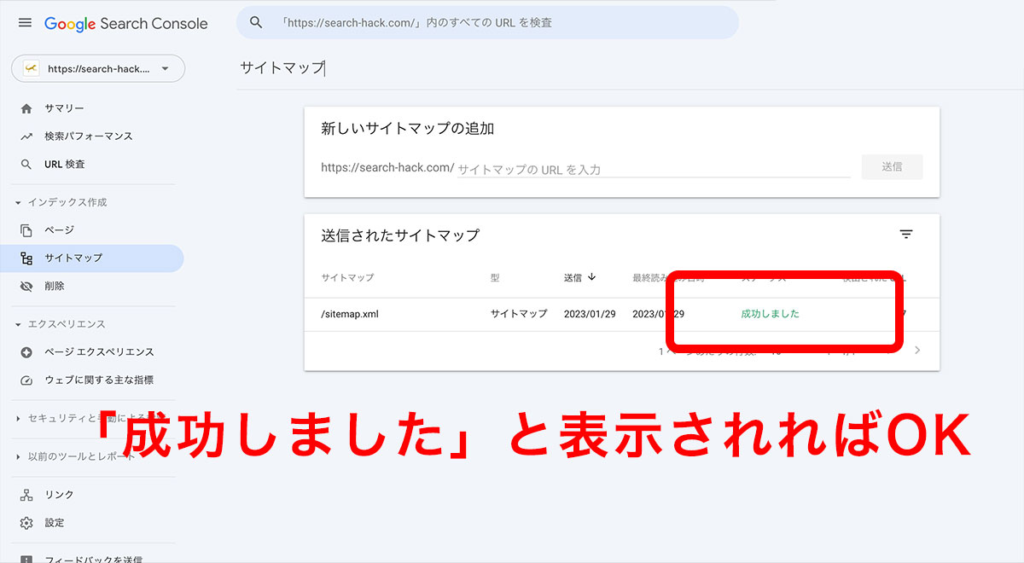Image resolution: width=1024 pixels, height=563 pixels.
Task: Go to next page with chevron arrow
Action: pos(918,350)
